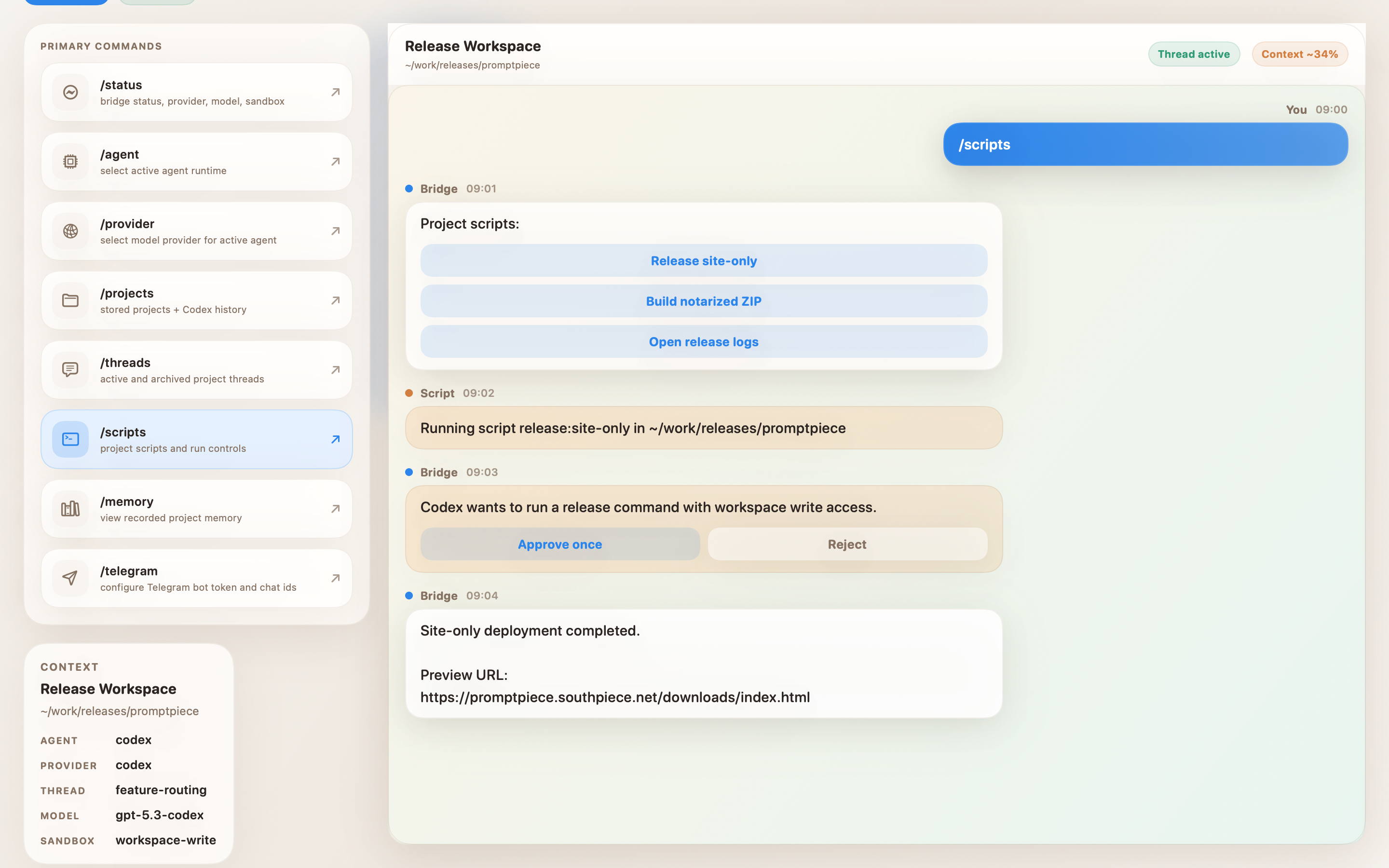Click the arrow icon on /status card
This screenshot has width=1389, height=868.
point(335,92)
